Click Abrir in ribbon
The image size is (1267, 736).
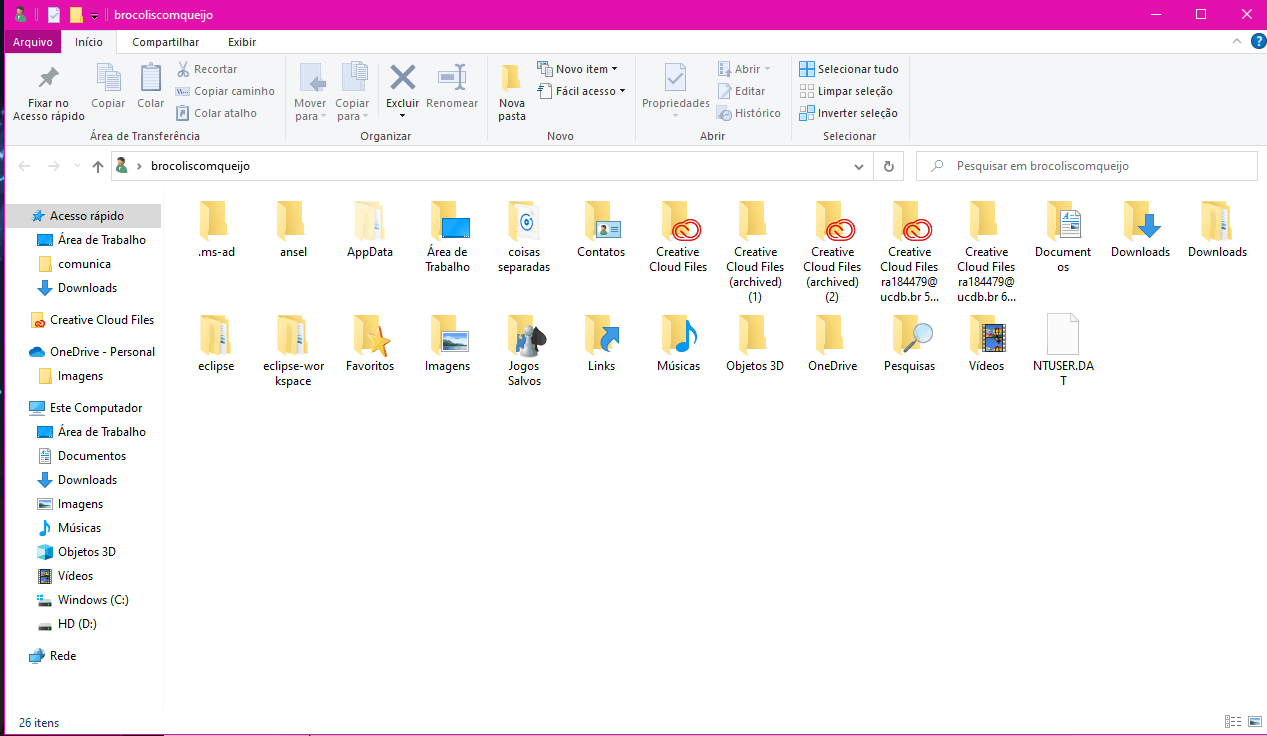point(745,69)
